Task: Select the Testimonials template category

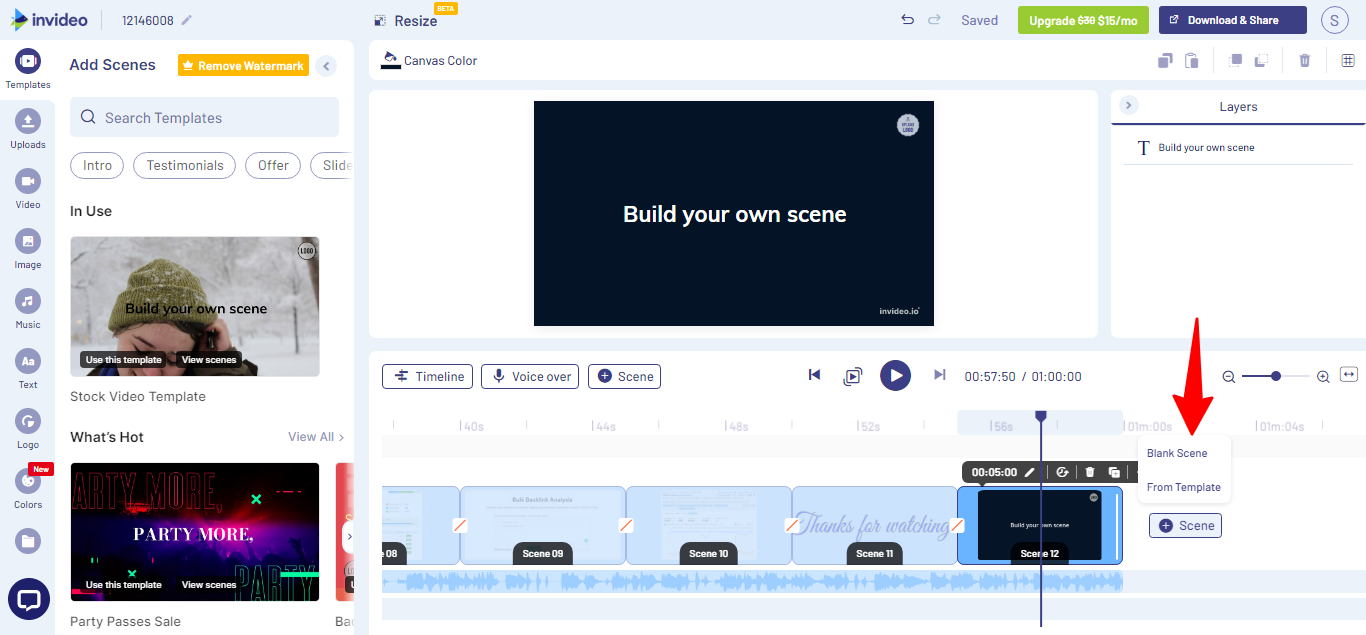Action: coord(185,165)
